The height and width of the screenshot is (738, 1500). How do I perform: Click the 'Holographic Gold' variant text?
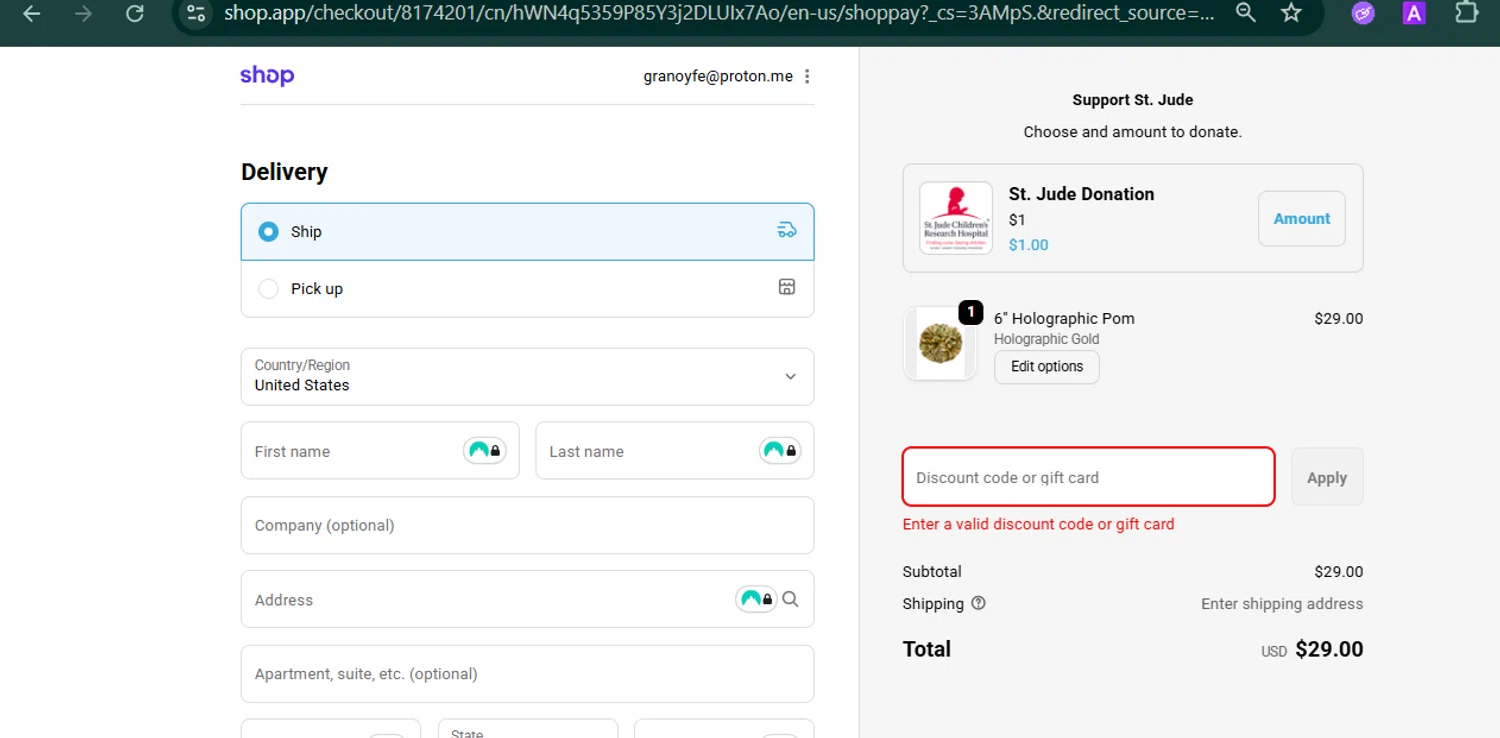click(x=1046, y=339)
